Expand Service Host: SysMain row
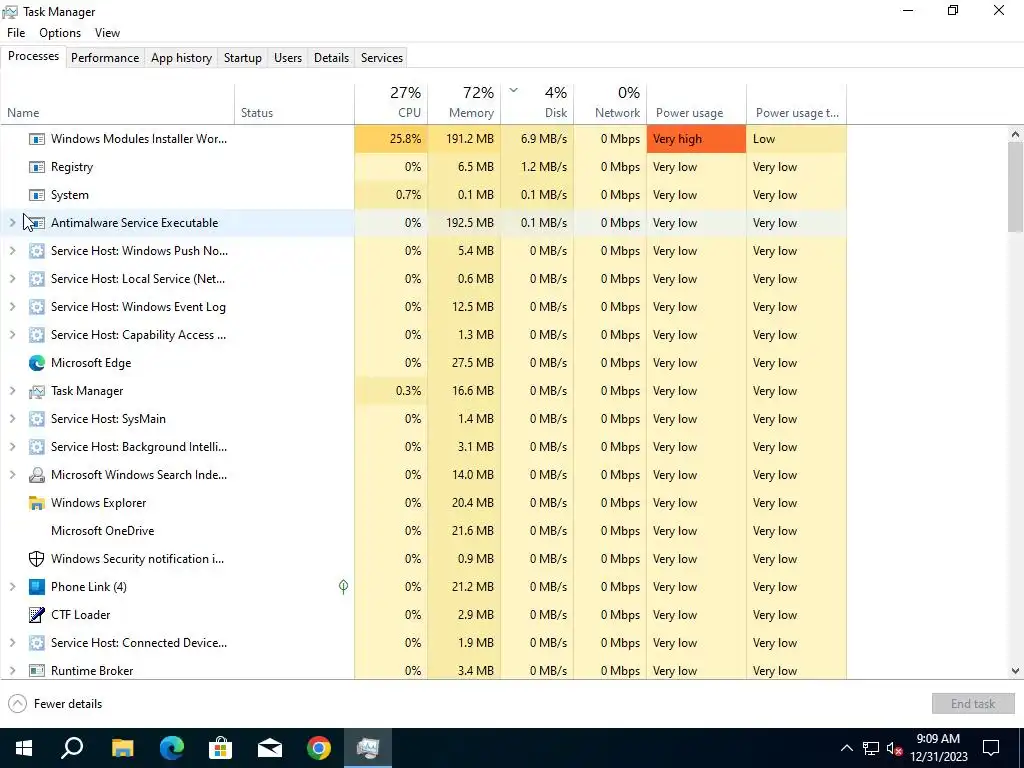 point(12,419)
